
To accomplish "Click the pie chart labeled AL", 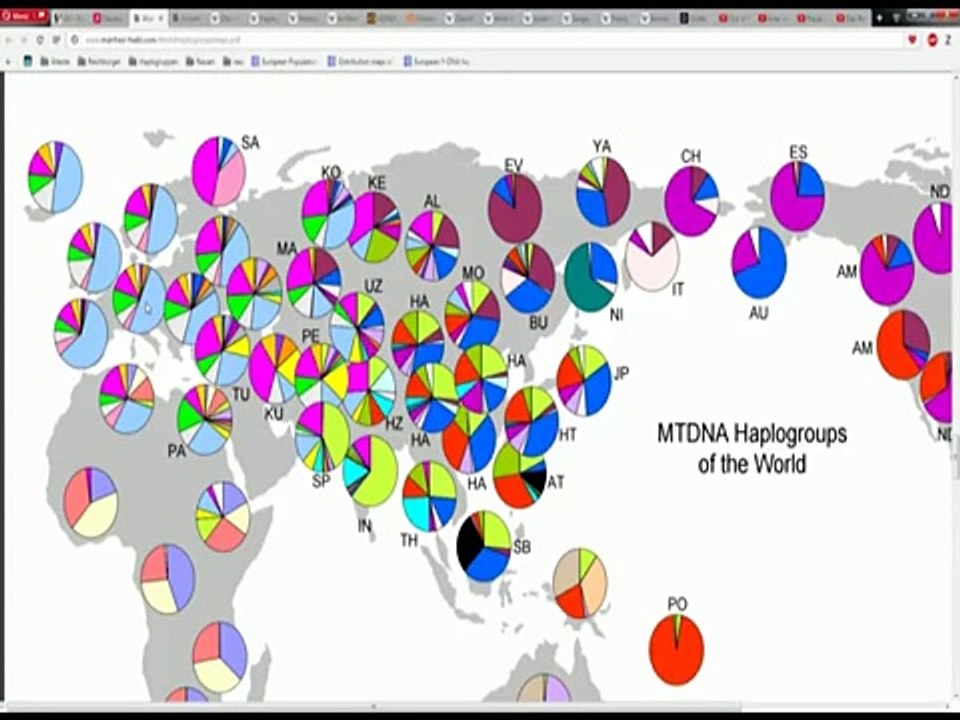I will pyautogui.click(x=432, y=246).
